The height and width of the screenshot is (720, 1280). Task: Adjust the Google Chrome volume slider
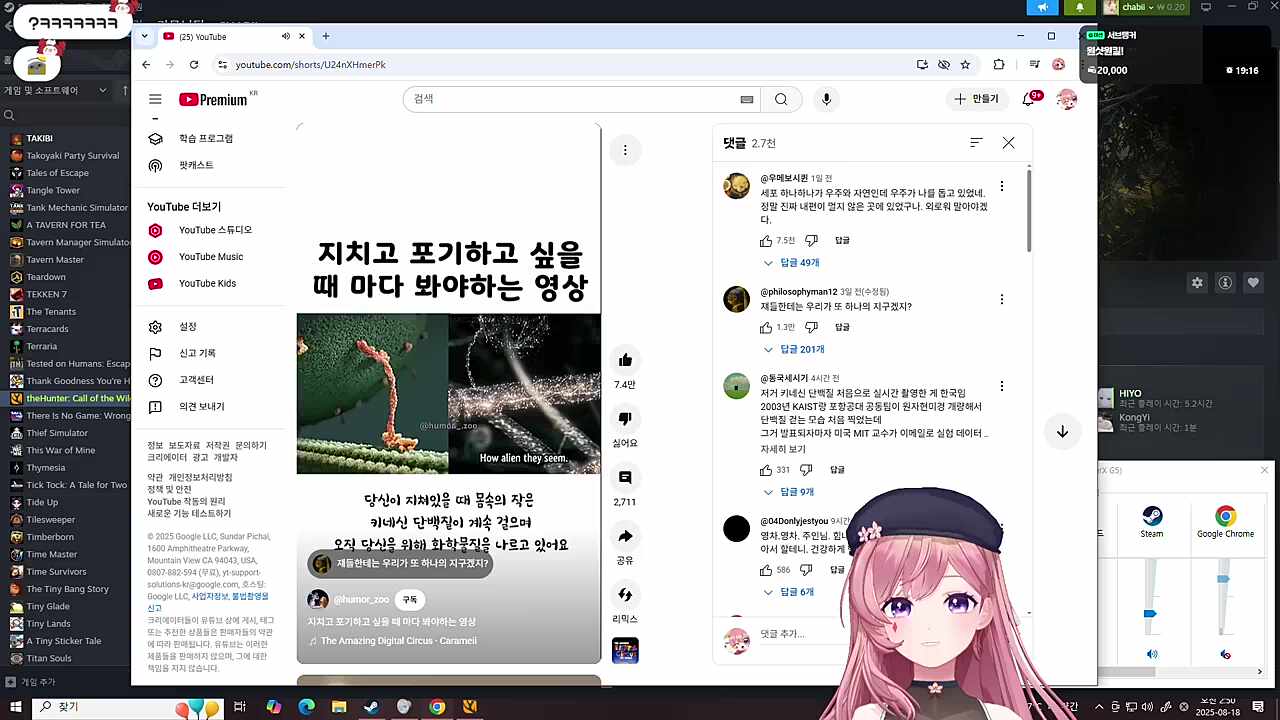coord(1223,579)
